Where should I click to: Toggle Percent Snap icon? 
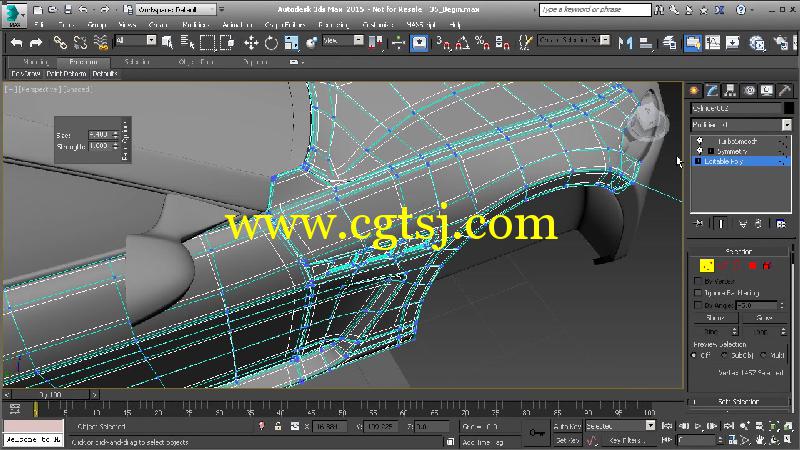click(482, 43)
